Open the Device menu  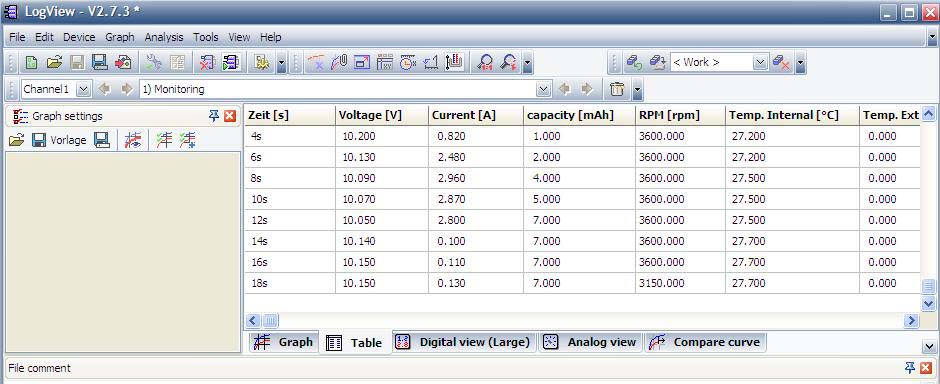(79, 37)
